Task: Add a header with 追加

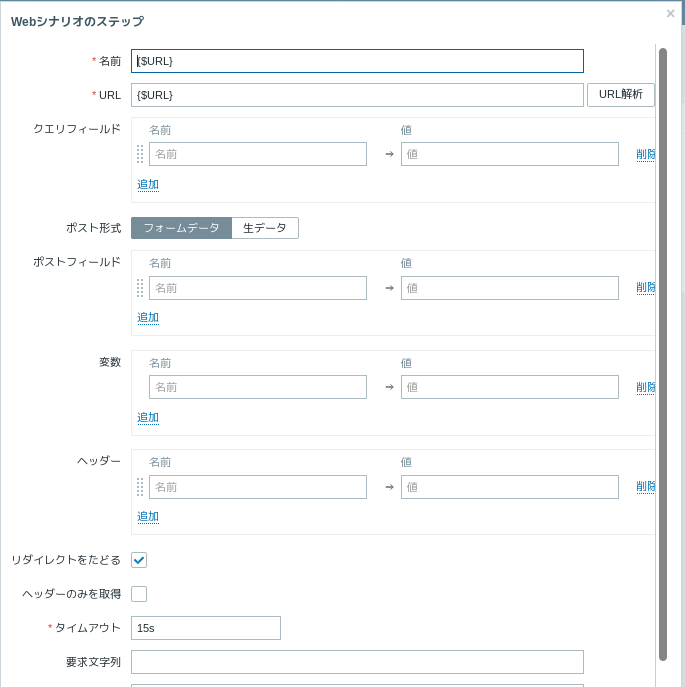Action: (148, 517)
